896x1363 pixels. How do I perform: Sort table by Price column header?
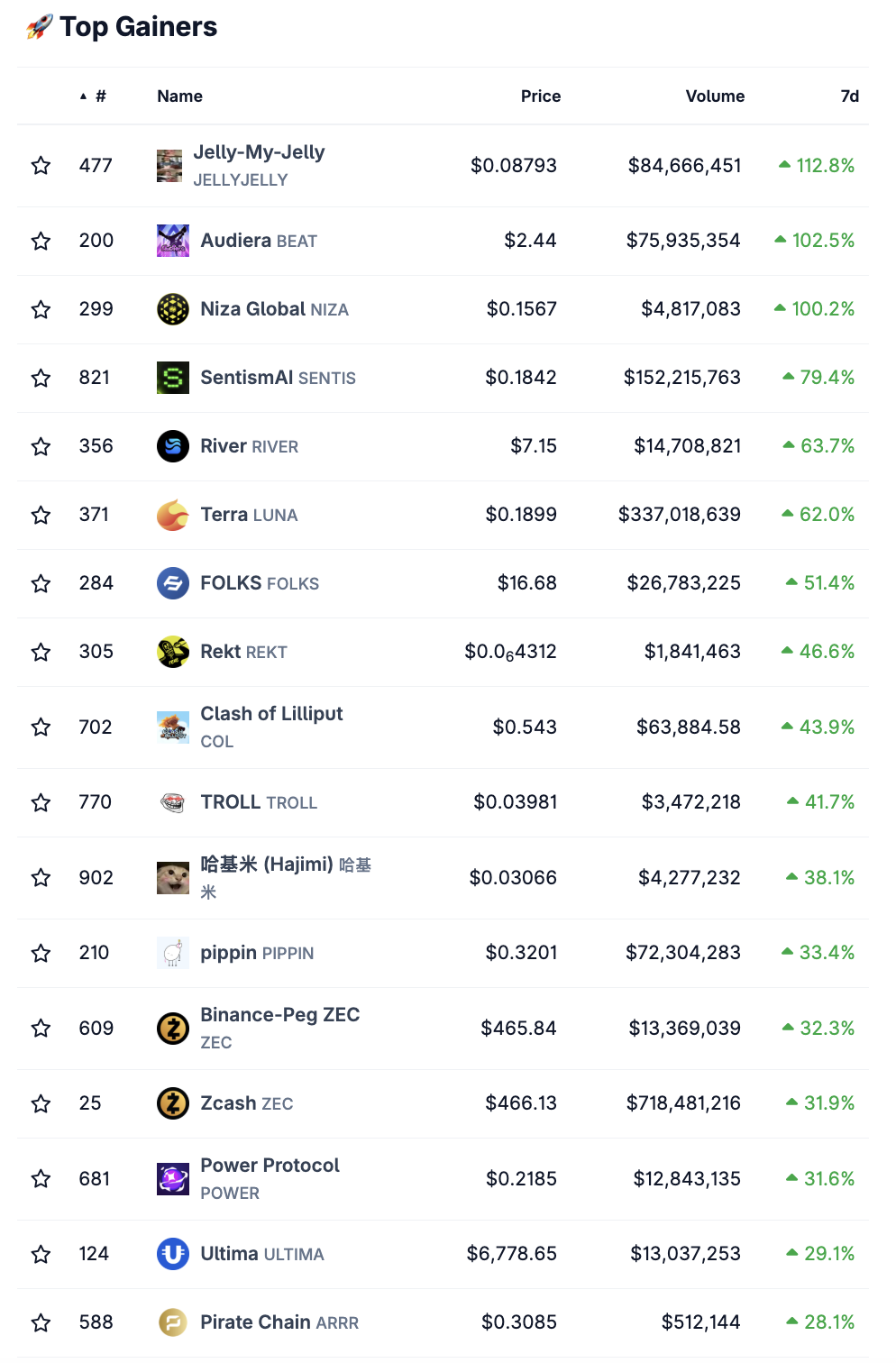tap(540, 96)
